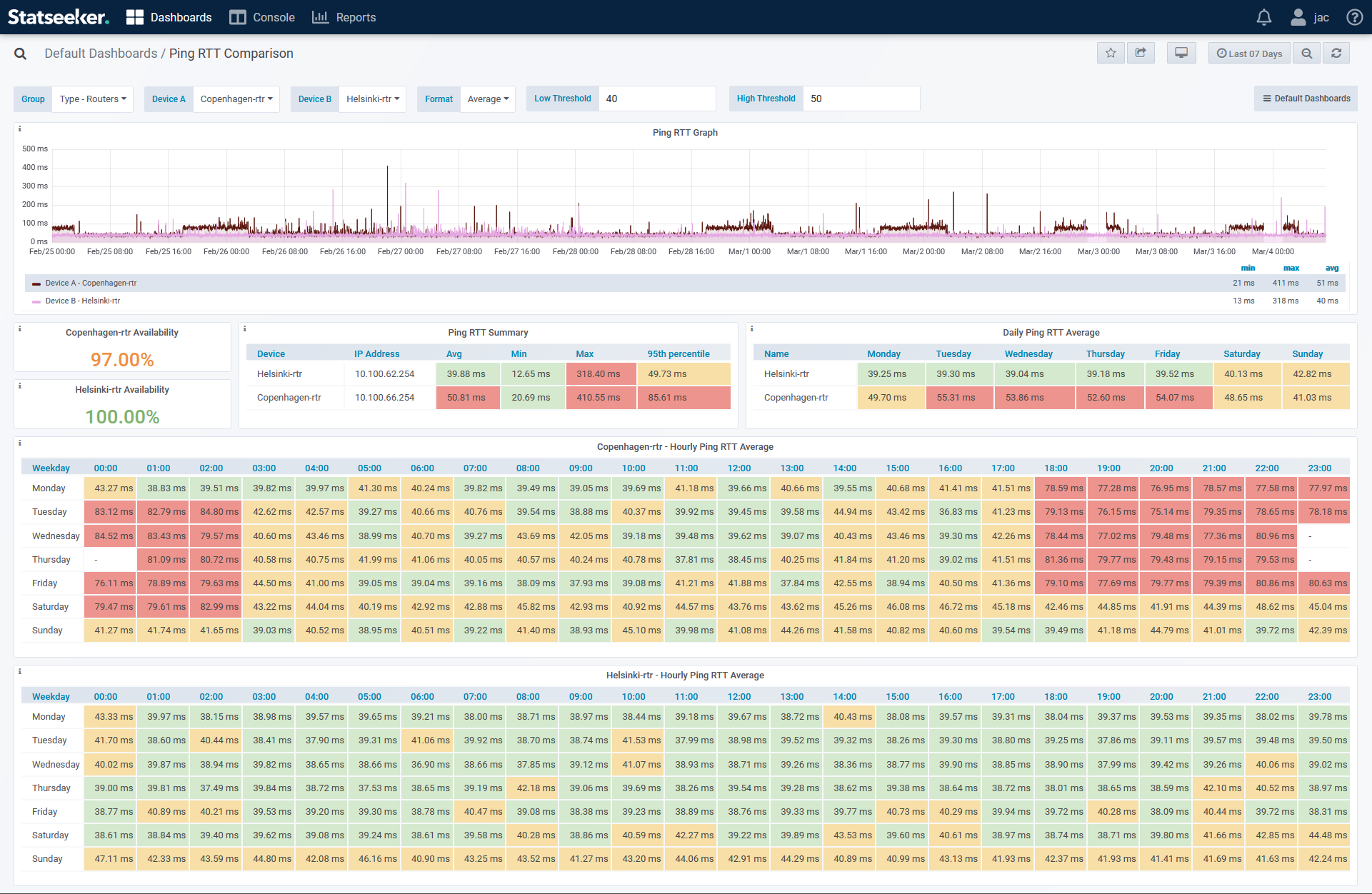Switch to the Console section
The image size is (1372, 894).
coord(261,16)
